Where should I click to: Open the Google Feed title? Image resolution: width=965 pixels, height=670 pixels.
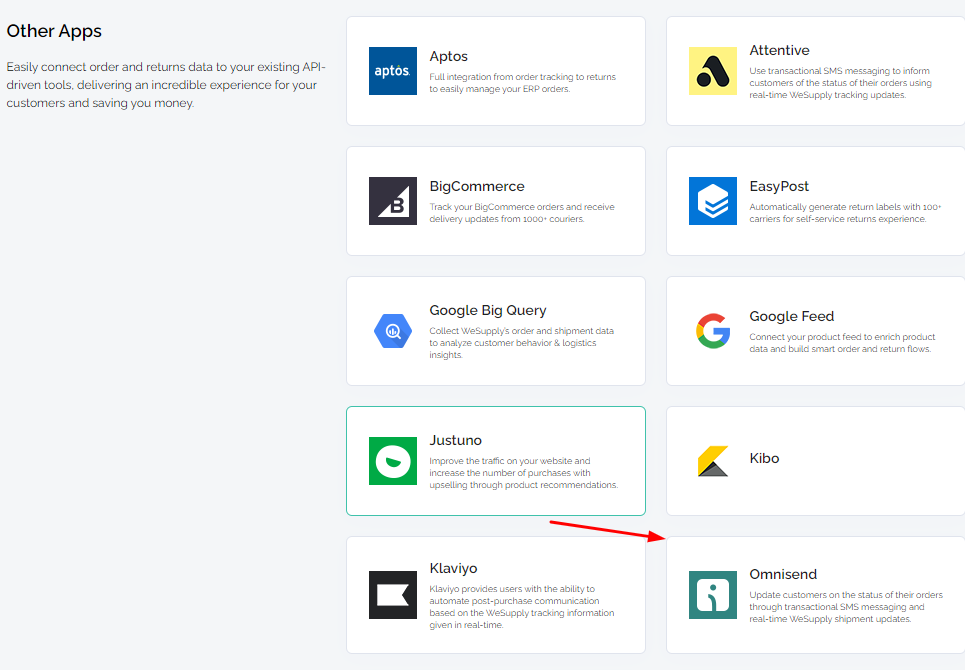[x=791, y=316]
